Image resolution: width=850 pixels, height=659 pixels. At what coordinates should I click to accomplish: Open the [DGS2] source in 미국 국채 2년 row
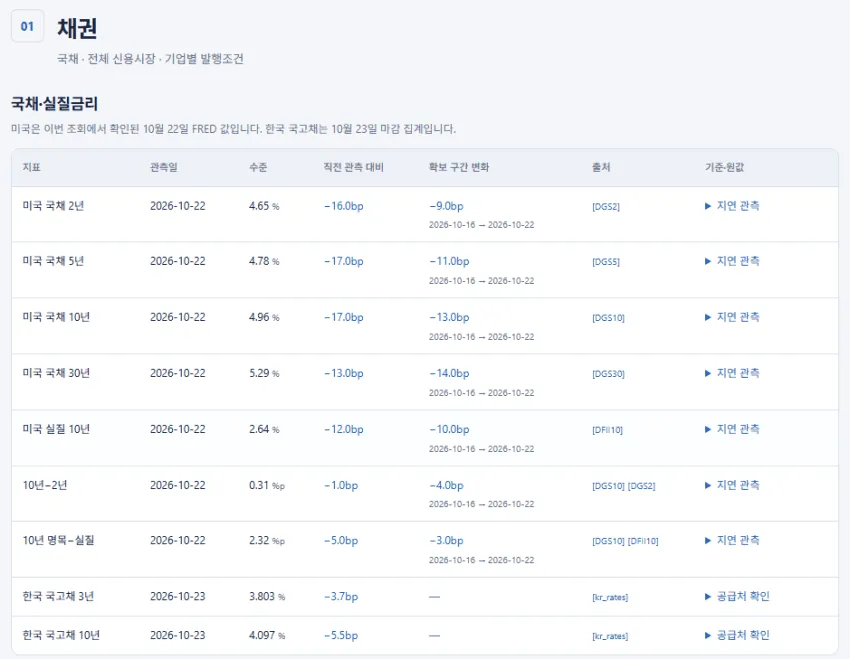606,206
